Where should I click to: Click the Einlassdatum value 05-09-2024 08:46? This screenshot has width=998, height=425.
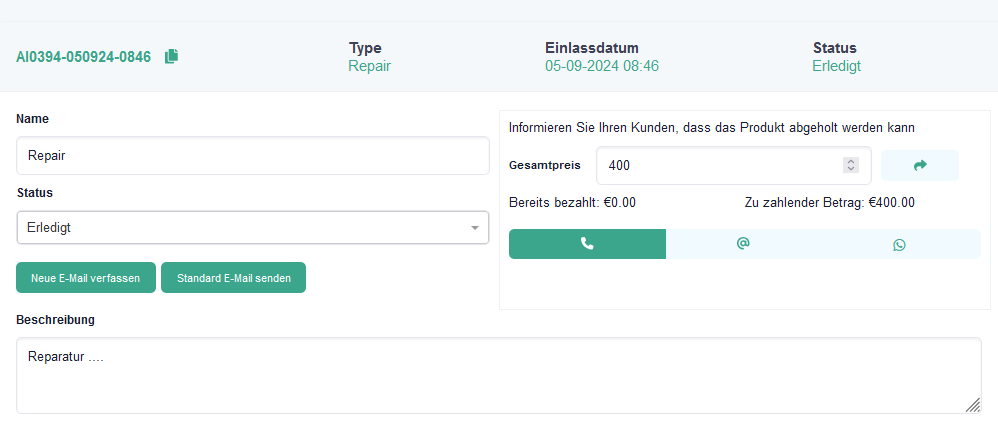coord(601,66)
